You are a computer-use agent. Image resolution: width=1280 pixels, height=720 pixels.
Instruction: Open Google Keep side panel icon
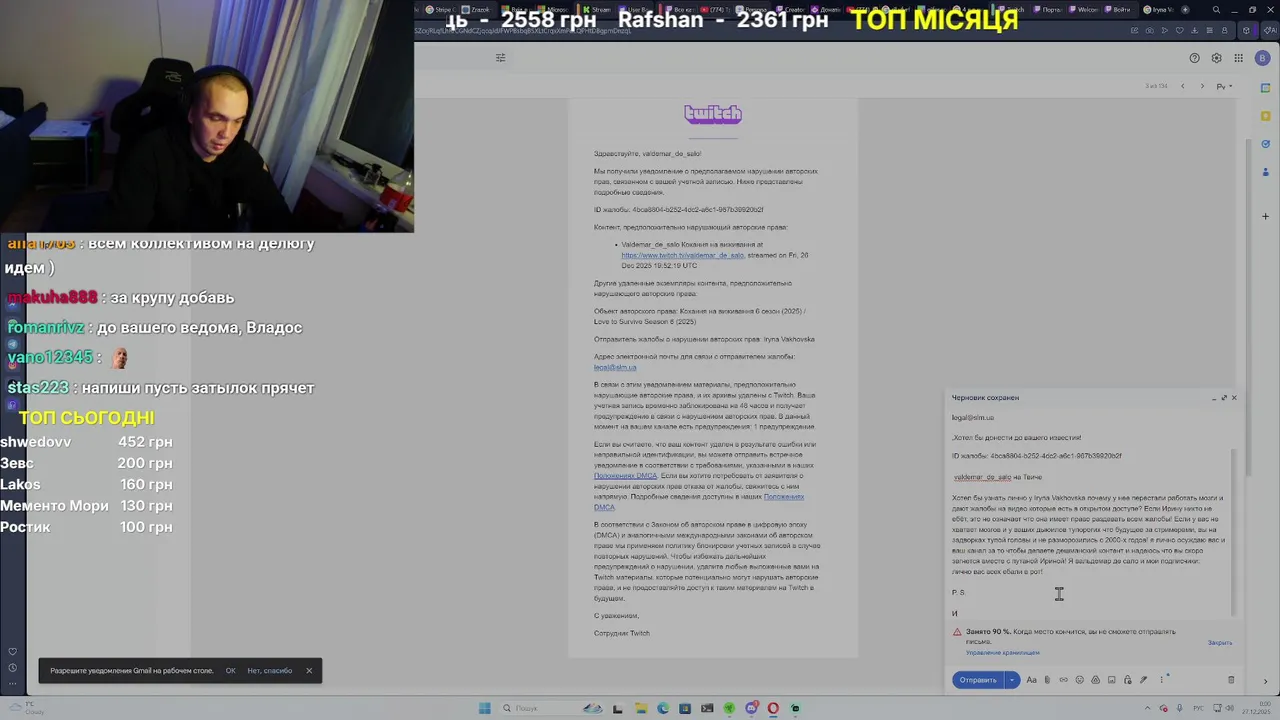(x=1266, y=115)
